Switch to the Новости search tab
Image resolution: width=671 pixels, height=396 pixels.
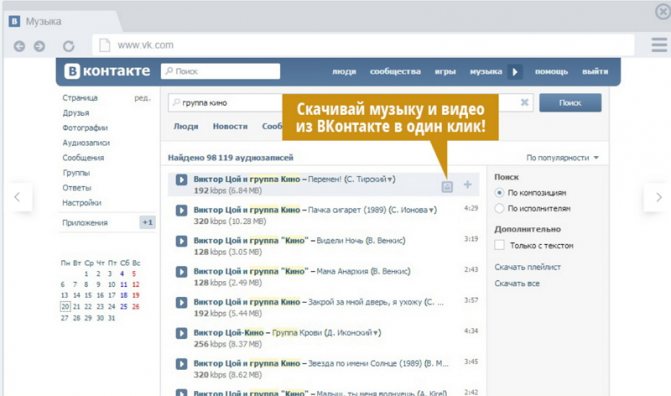(230, 126)
